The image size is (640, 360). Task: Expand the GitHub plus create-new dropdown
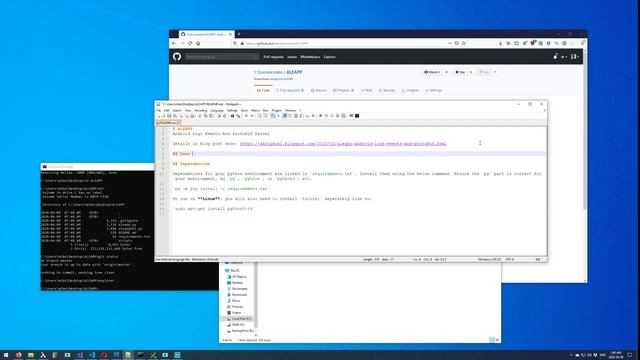pyautogui.click(x=564, y=57)
